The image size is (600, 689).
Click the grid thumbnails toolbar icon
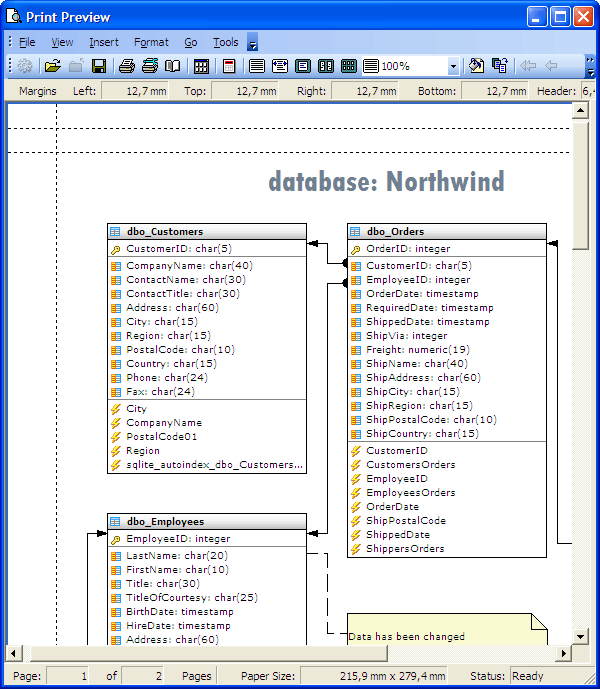[201, 66]
